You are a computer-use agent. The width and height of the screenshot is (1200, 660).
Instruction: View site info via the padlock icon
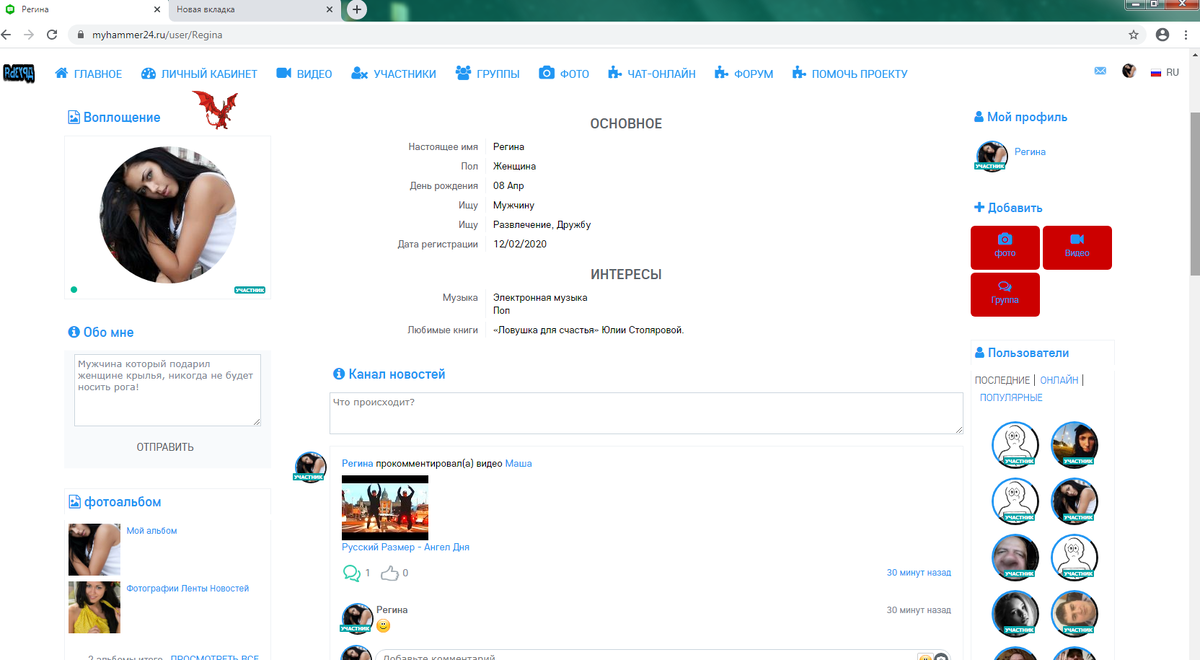(x=81, y=34)
